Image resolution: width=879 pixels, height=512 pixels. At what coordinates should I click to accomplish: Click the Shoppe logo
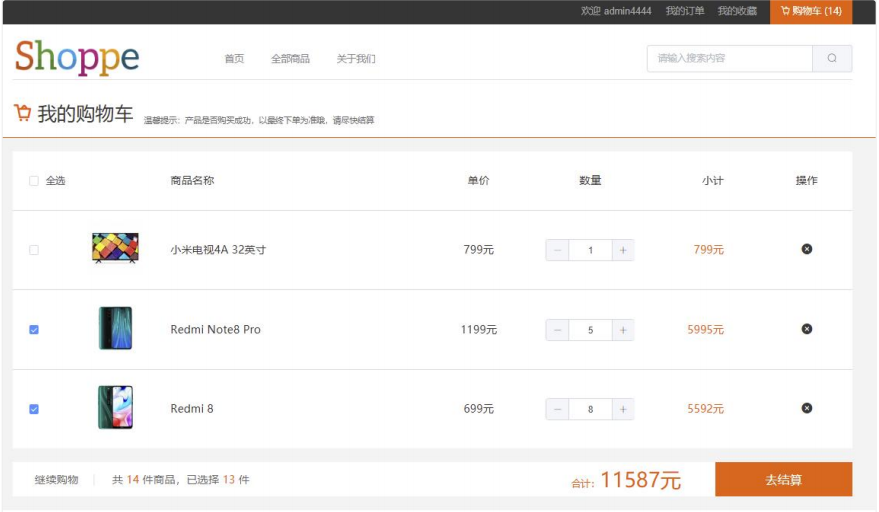77,57
